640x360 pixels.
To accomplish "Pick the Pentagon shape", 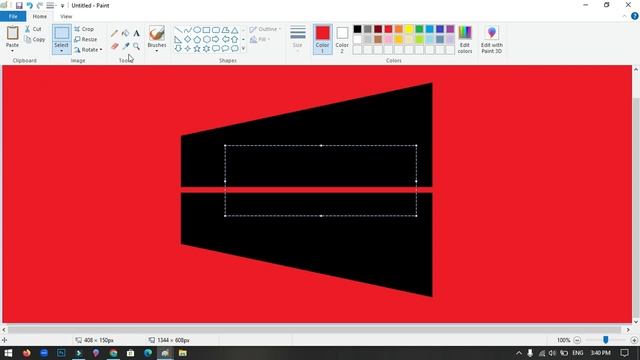I will point(197,39).
